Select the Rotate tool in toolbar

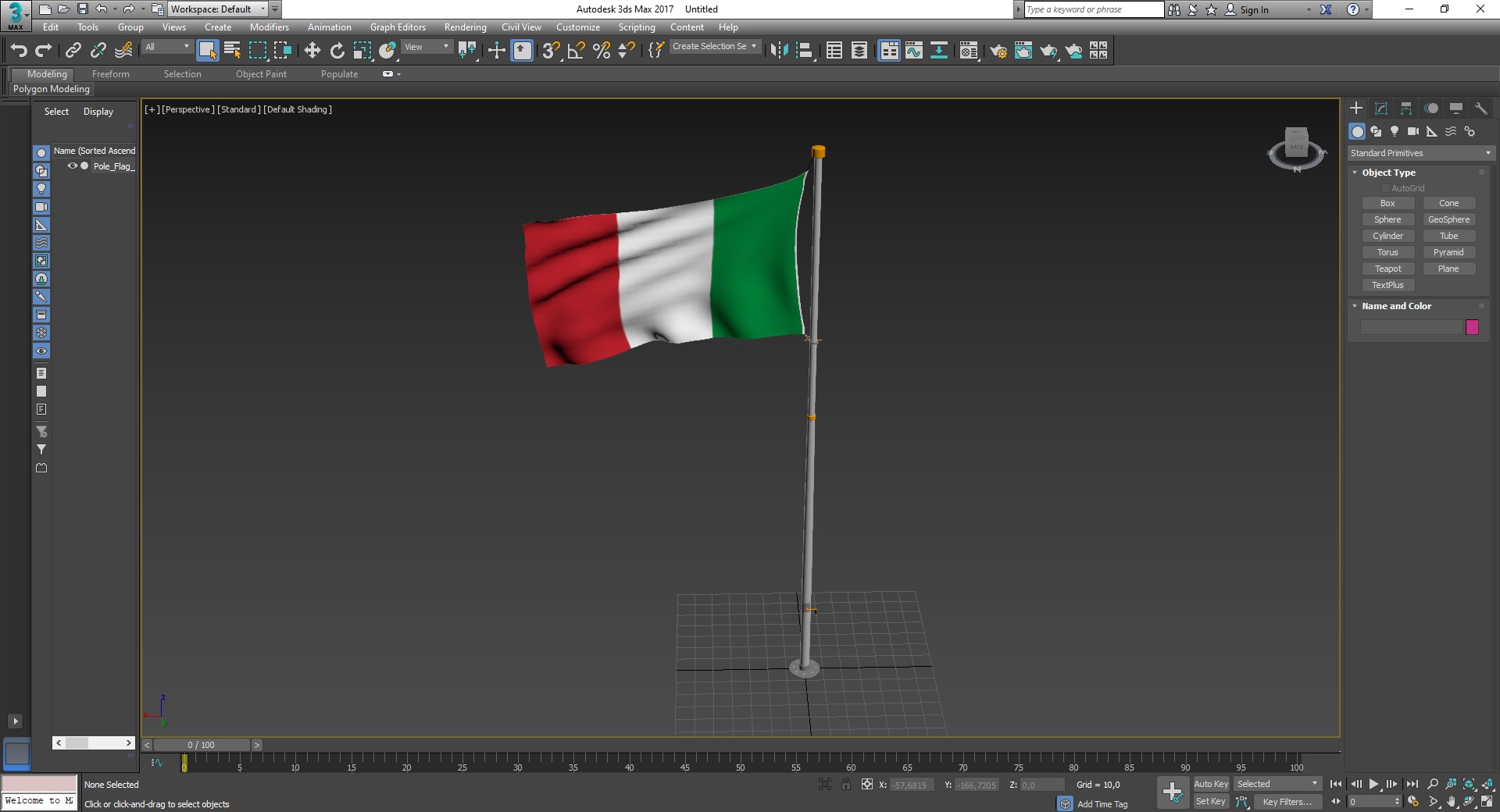337,51
